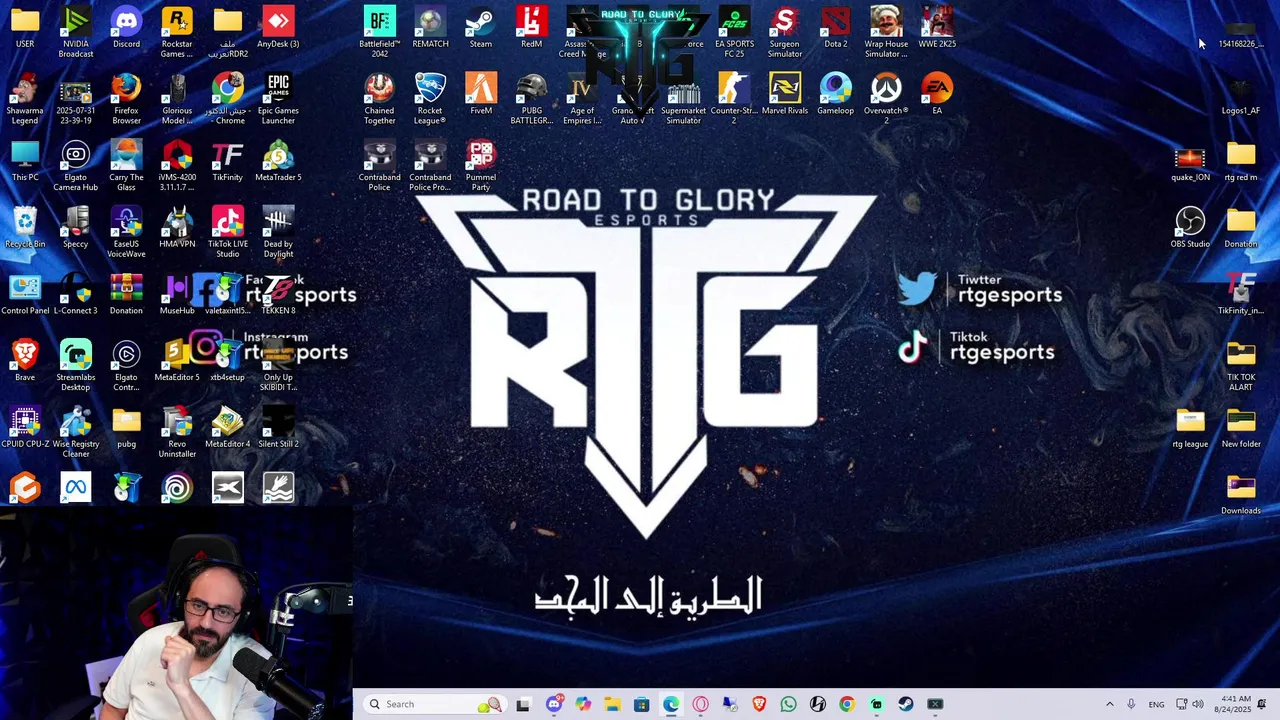Viewport: 1280px width, 720px height.
Task: Select the Surgeon Simulator icon
Action: click(785, 31)
